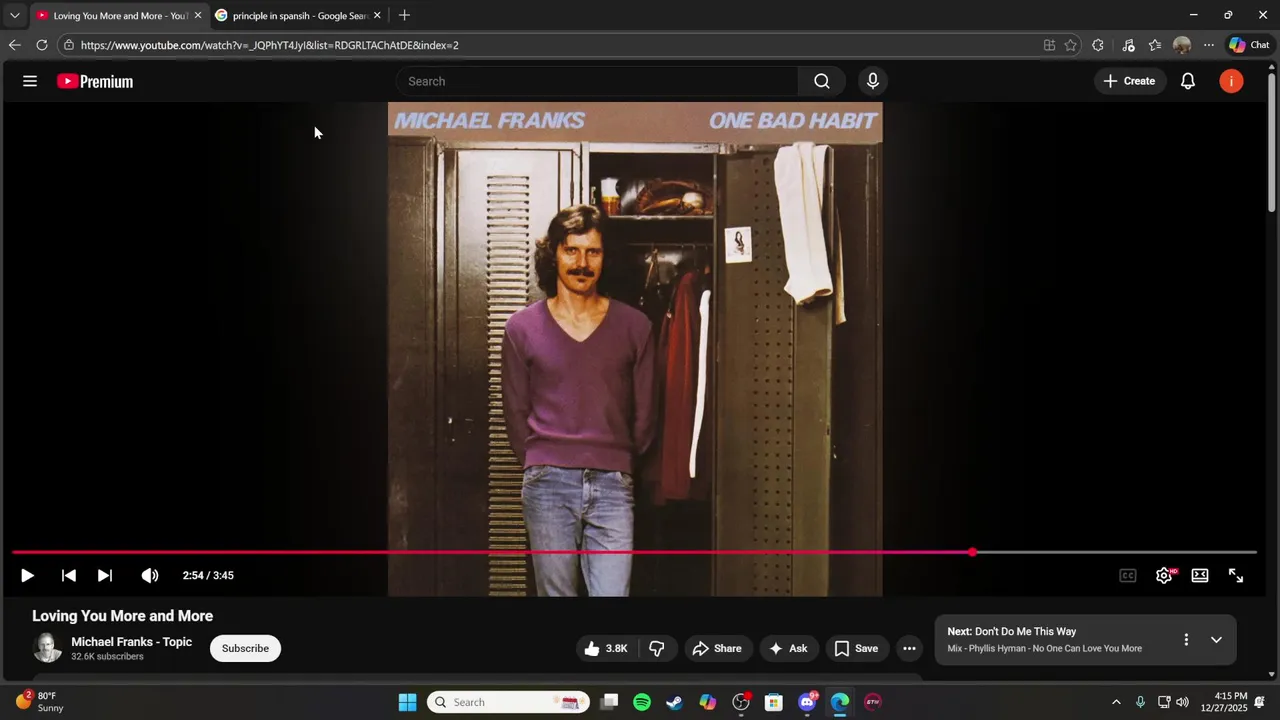Share this video

(x=717, y=648)
